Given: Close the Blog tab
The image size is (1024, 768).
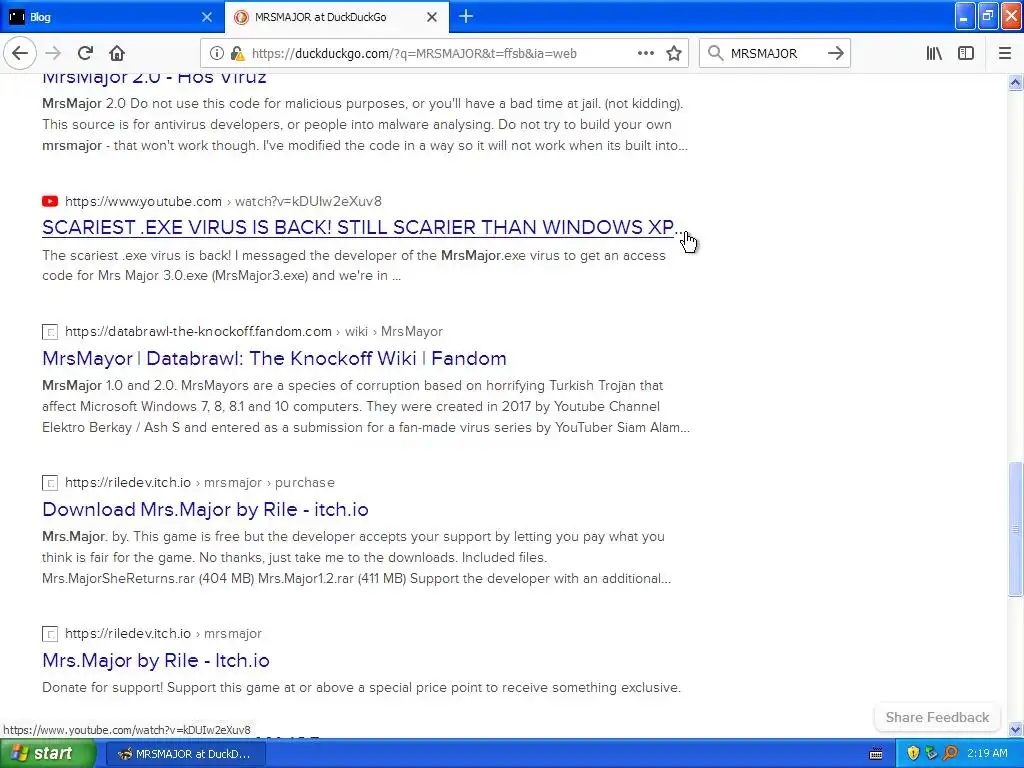Looking at the screenshot, I should pyautogui.click(x=207, y=17).
